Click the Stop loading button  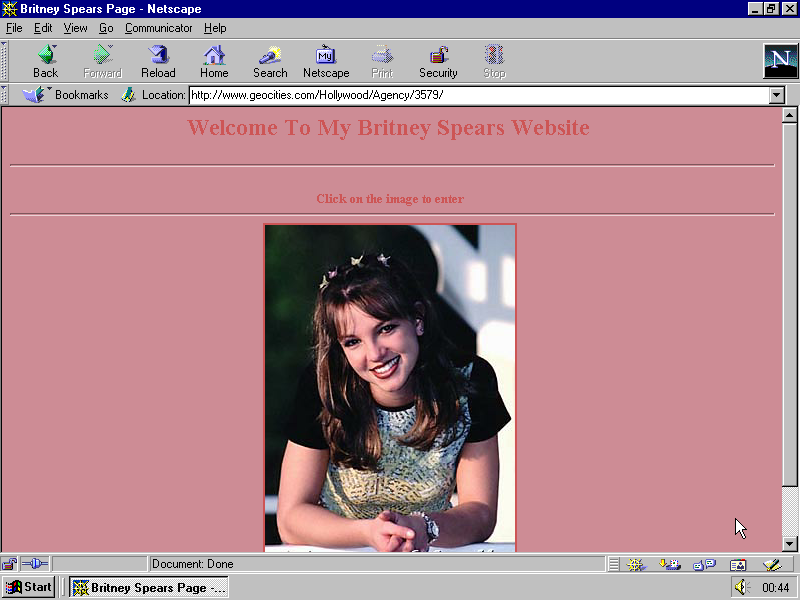point(494,61)
